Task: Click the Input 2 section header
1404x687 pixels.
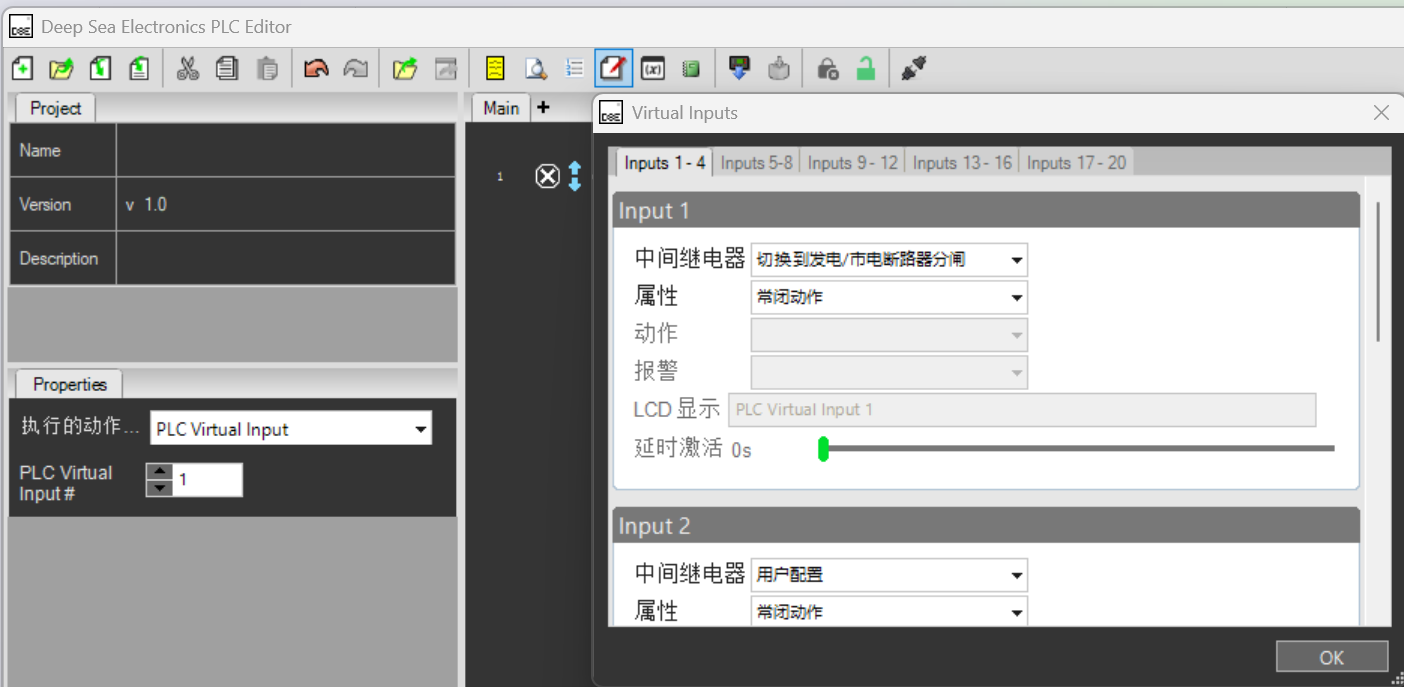Action: [986, 526]
